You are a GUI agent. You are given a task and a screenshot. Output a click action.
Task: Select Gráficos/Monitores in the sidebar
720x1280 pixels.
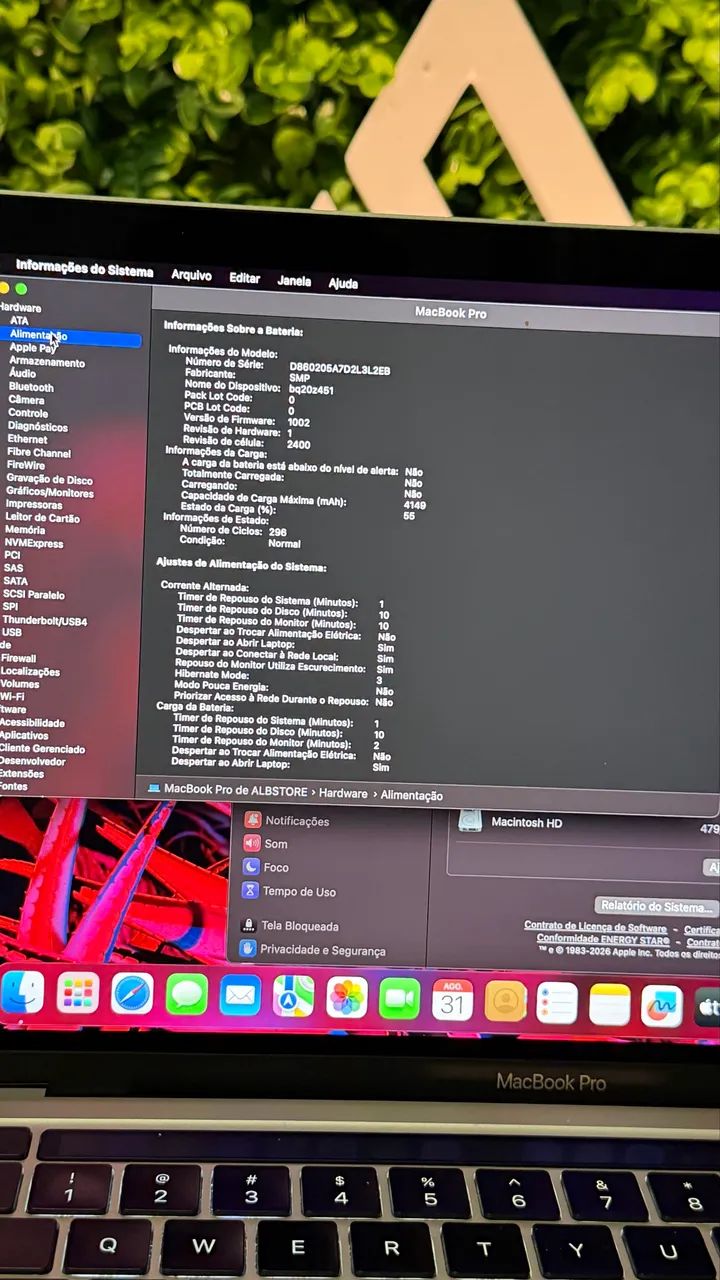pyautogui.click(x=50, y=492)
